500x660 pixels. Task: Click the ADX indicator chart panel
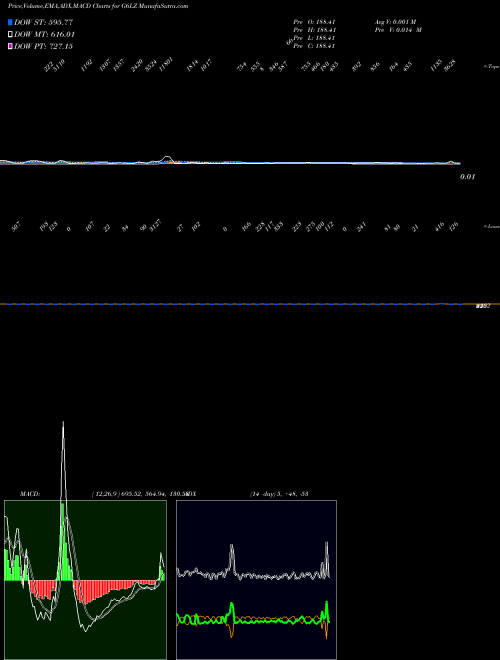coord(256,580)
